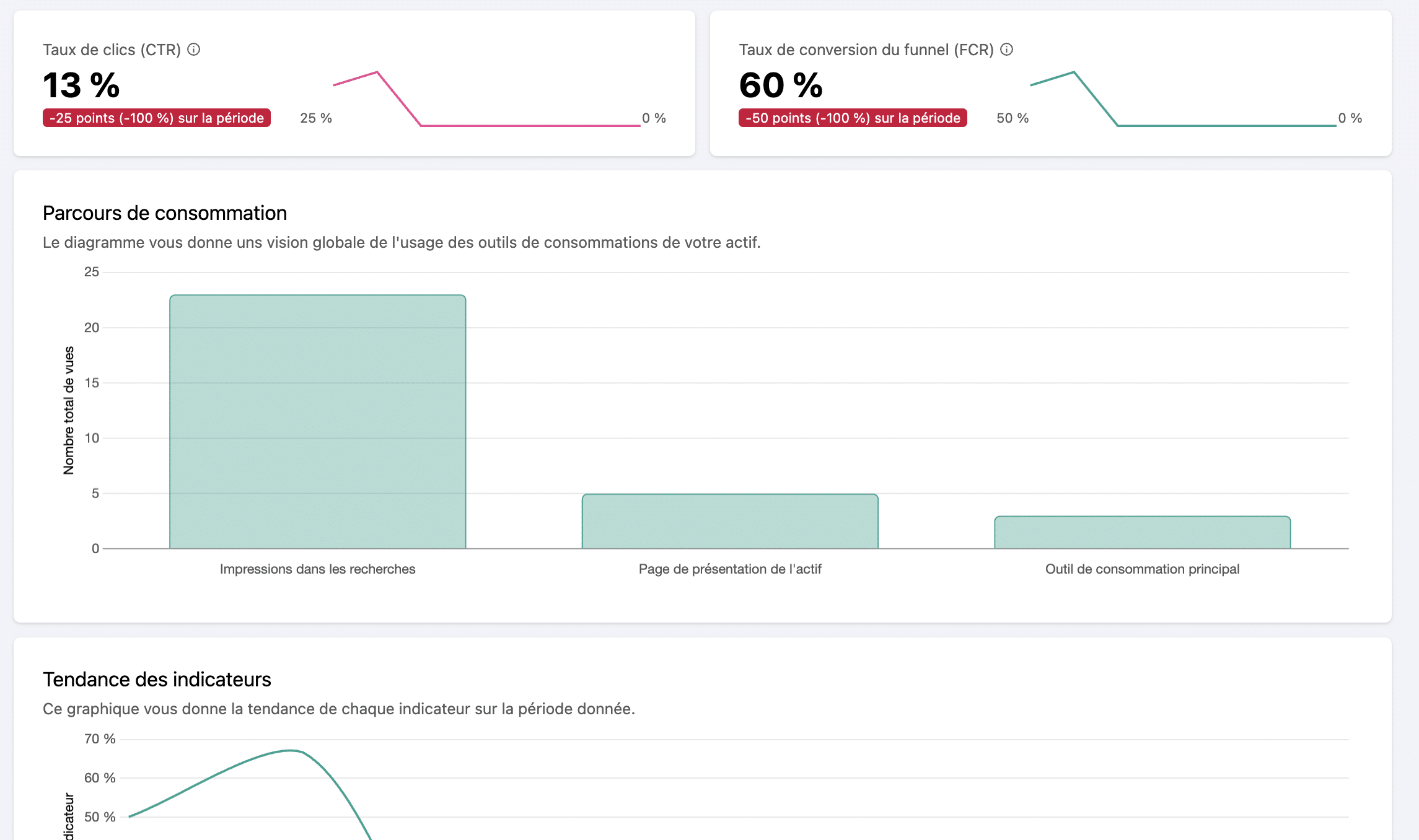Click the 13 % CTR value
The width and height of the screenshot is (1419, 840).
tap(81, 85)
